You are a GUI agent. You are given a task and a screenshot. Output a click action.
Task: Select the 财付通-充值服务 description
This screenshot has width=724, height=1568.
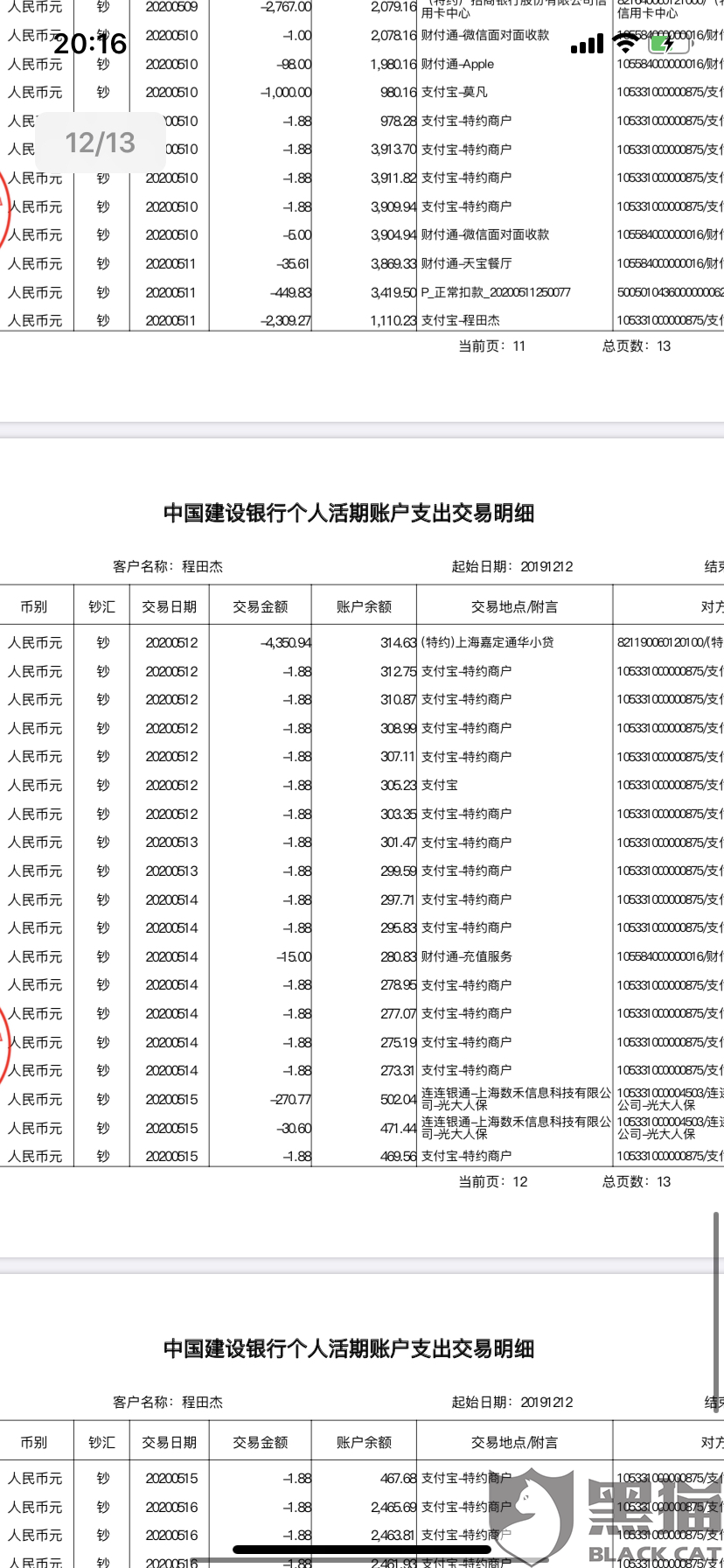pyautogui.click(x=467, y=957)
